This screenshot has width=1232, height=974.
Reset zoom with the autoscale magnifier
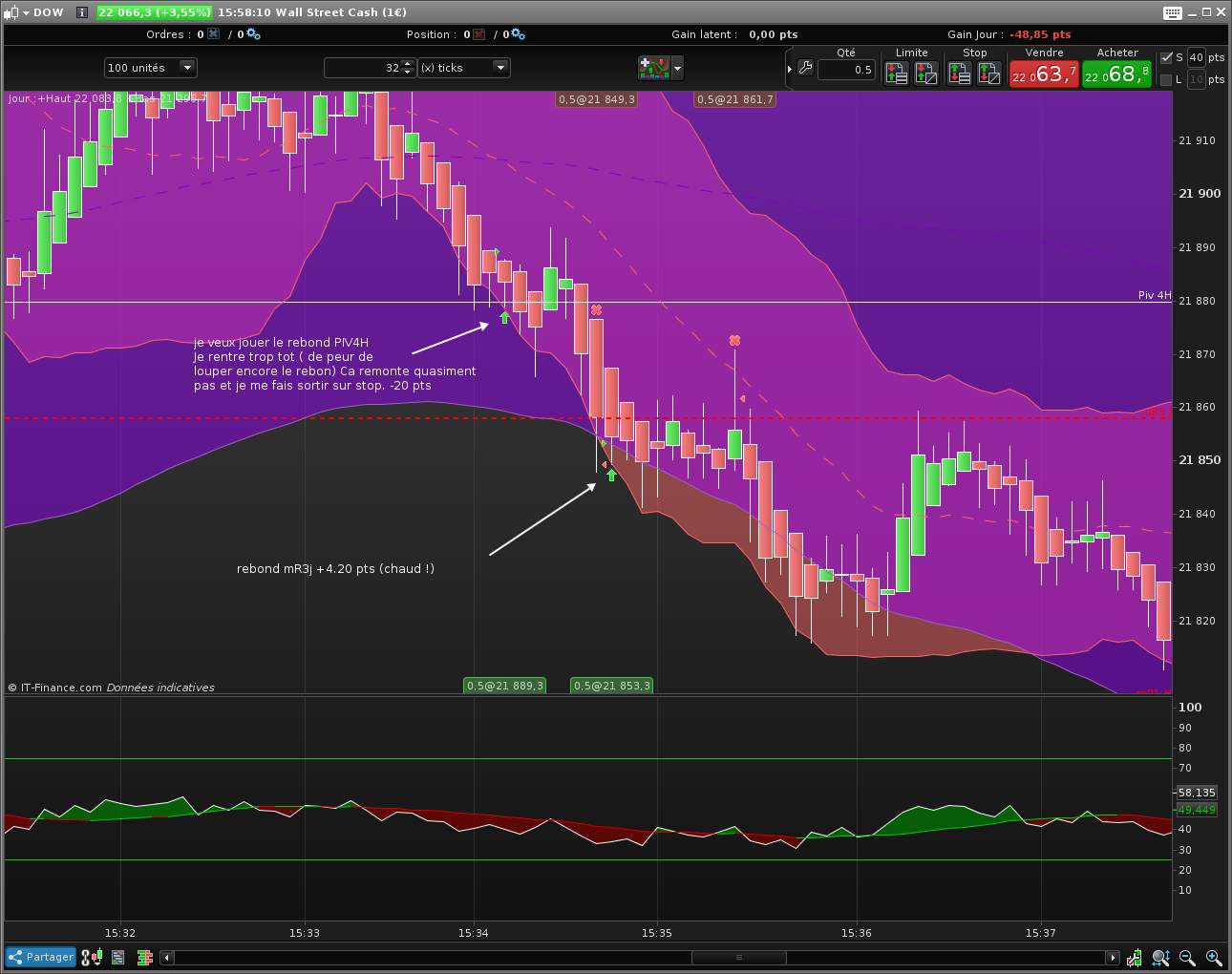tap(1161, 957)
